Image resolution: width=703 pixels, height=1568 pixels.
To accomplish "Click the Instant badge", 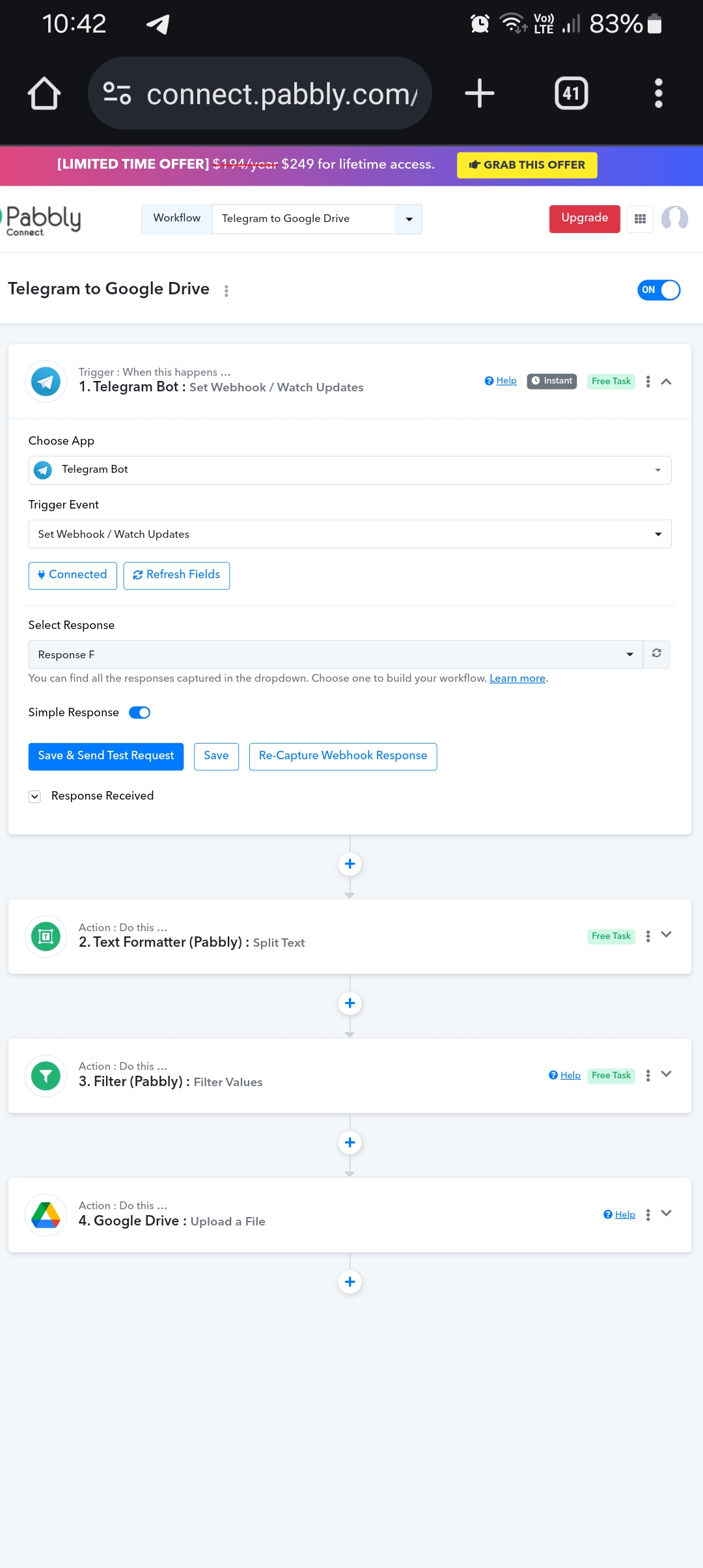I will (552, 381).
